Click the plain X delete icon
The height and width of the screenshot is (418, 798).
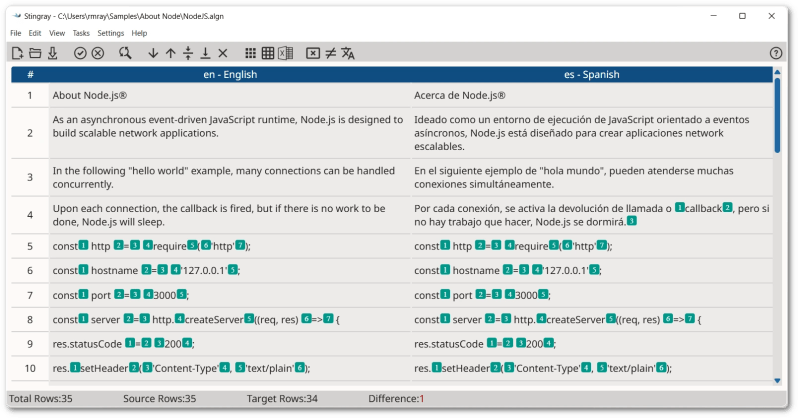pos(223,53)
